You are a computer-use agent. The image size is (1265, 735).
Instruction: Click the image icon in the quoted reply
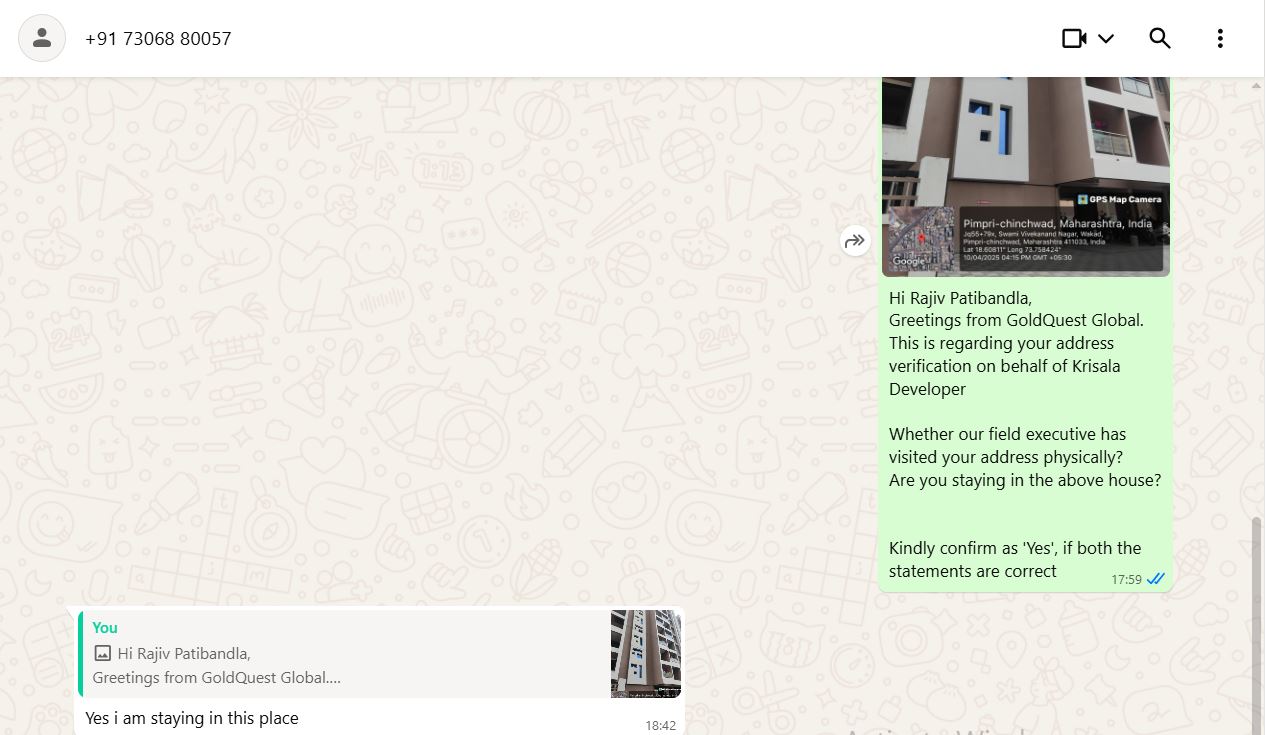[102, 653]
